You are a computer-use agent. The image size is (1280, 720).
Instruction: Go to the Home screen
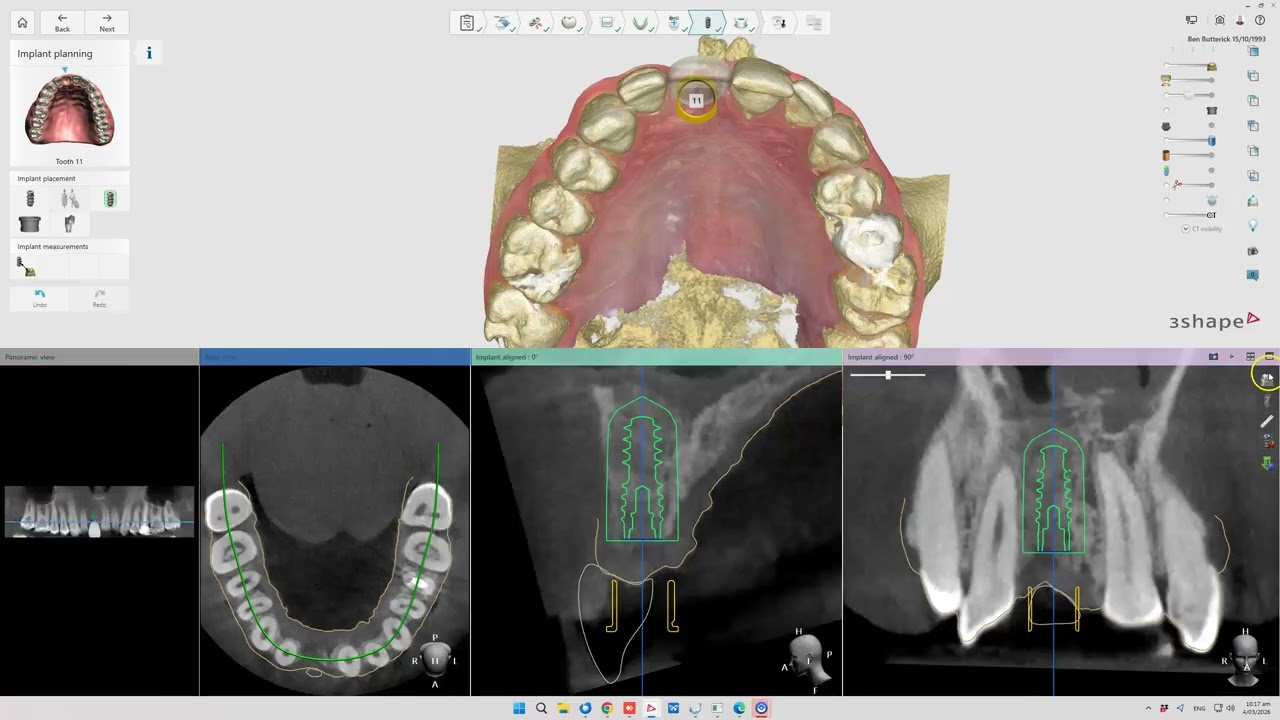(22, 22)
